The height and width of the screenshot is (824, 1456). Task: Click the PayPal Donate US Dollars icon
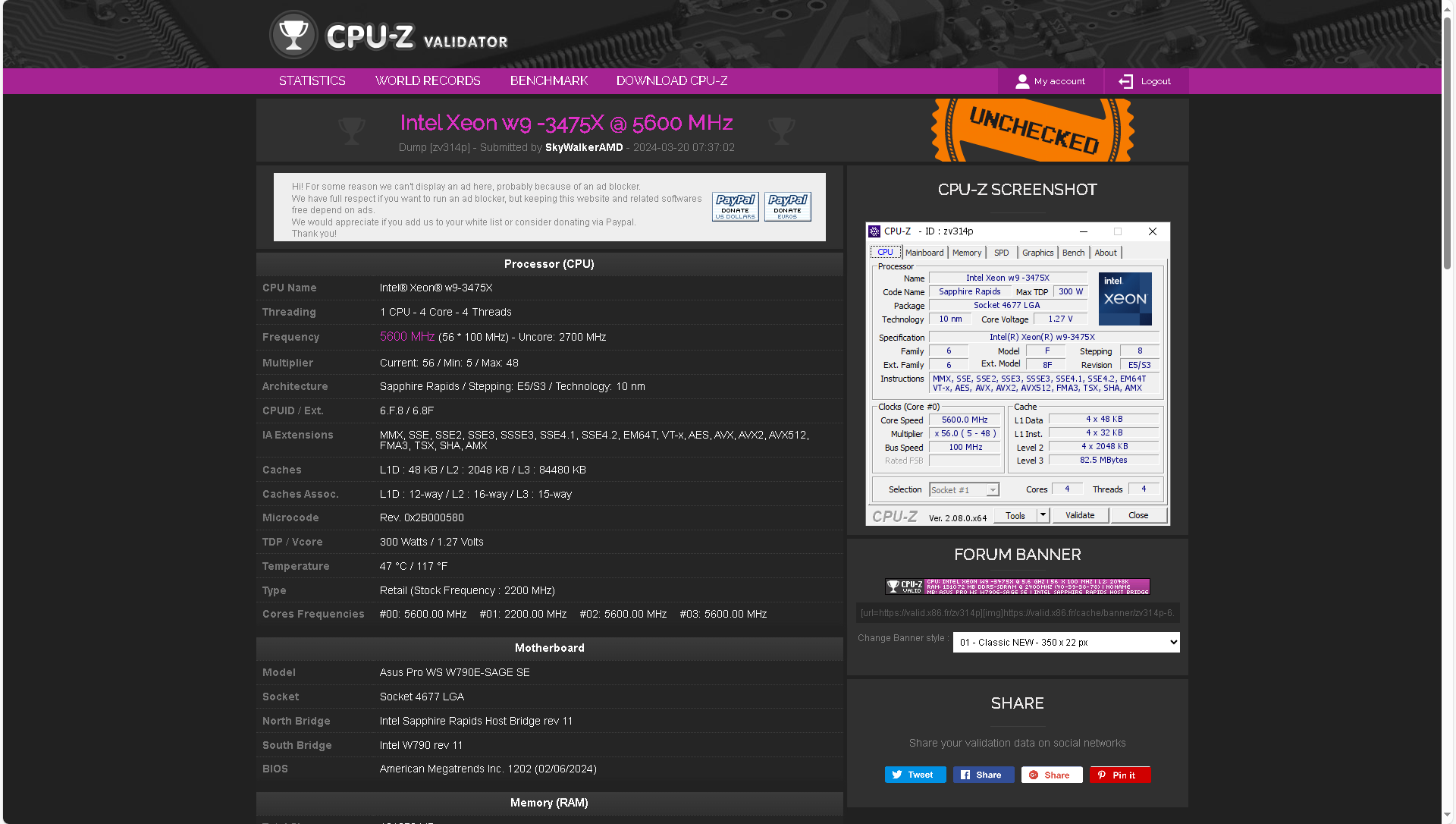click(x=735, y=206)
